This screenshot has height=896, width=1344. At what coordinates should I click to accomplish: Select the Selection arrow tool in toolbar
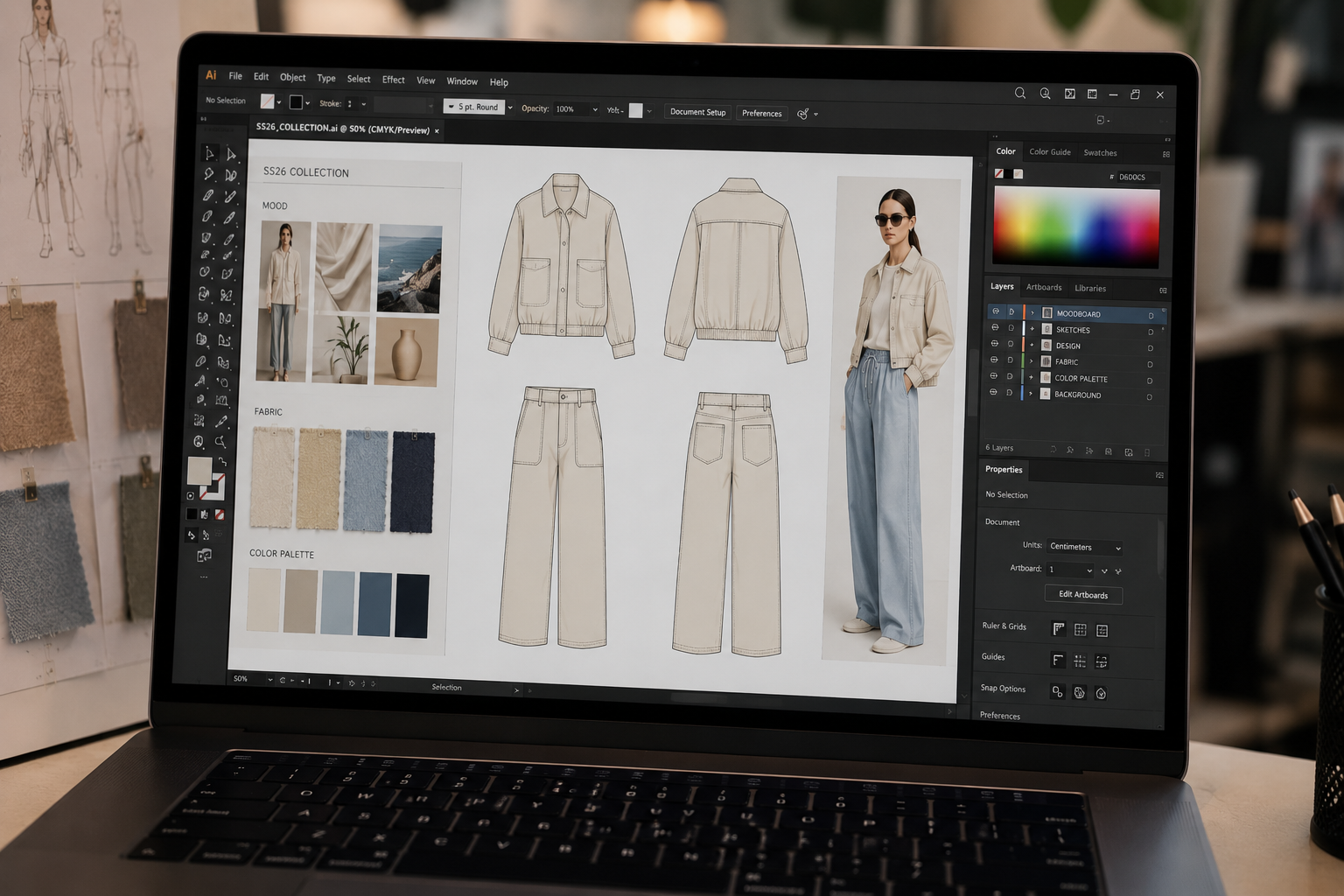209,153
